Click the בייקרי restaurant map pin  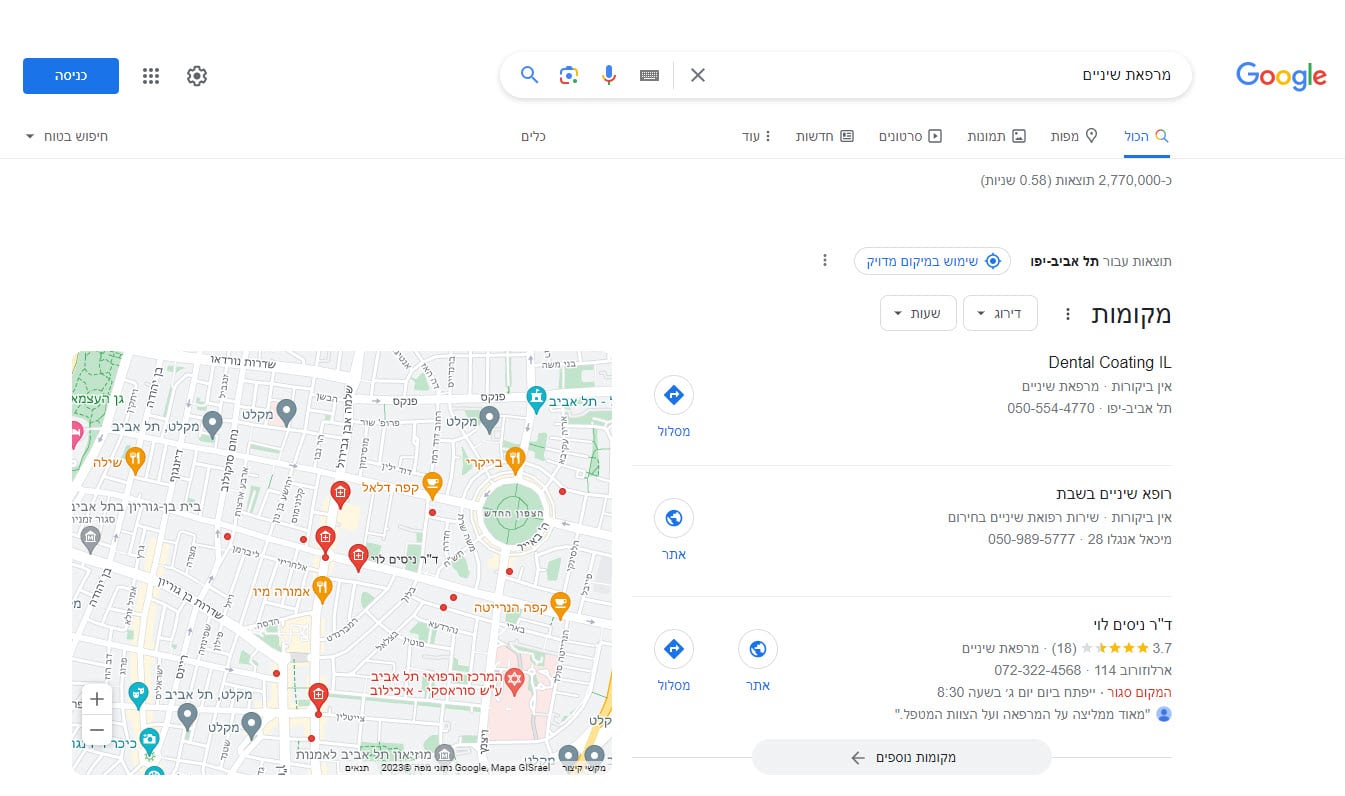515,459
